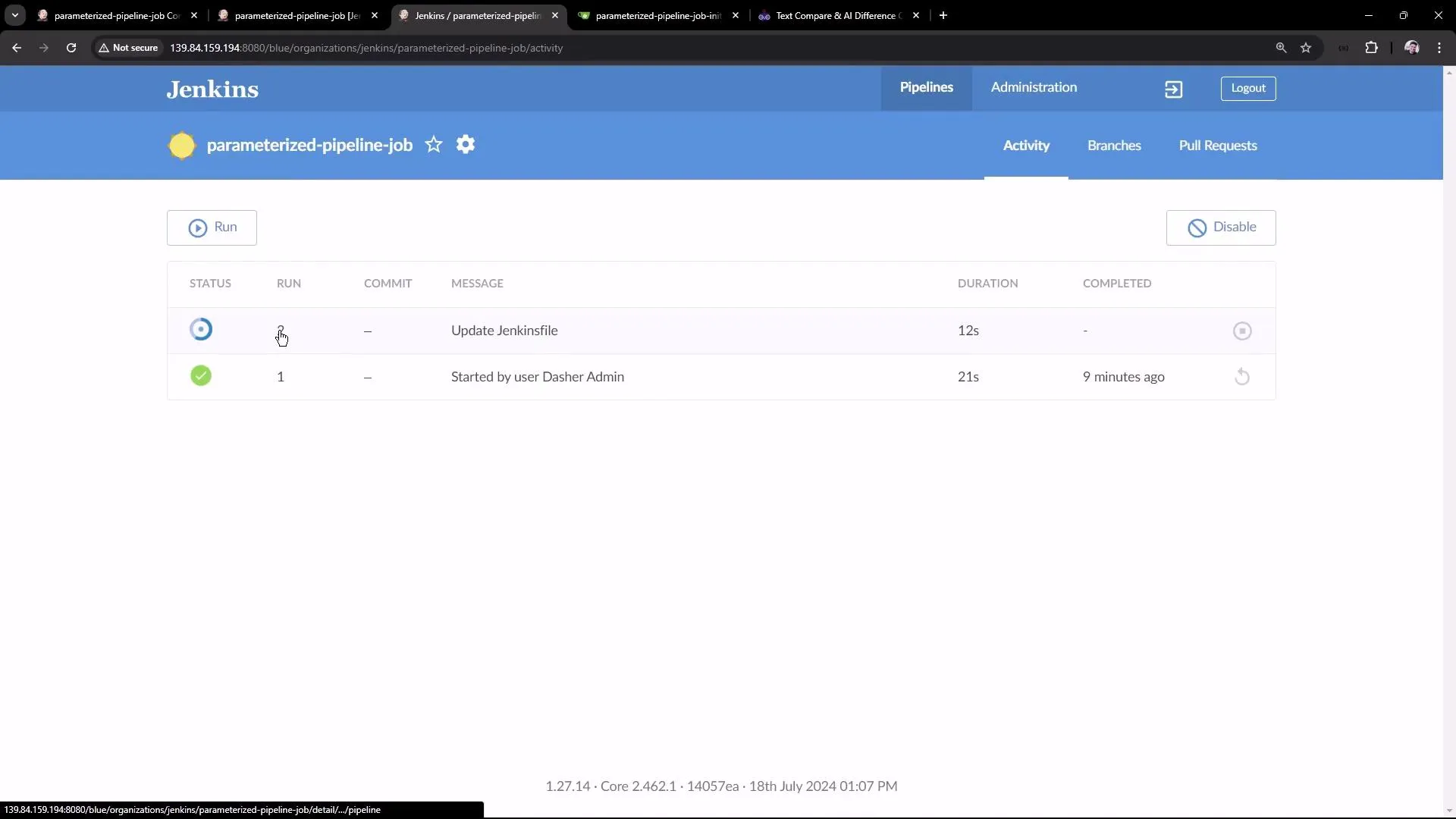1456x819 pixels.
Task: Disable the pipeline with the Disable button
Action: pos(1221,227)
